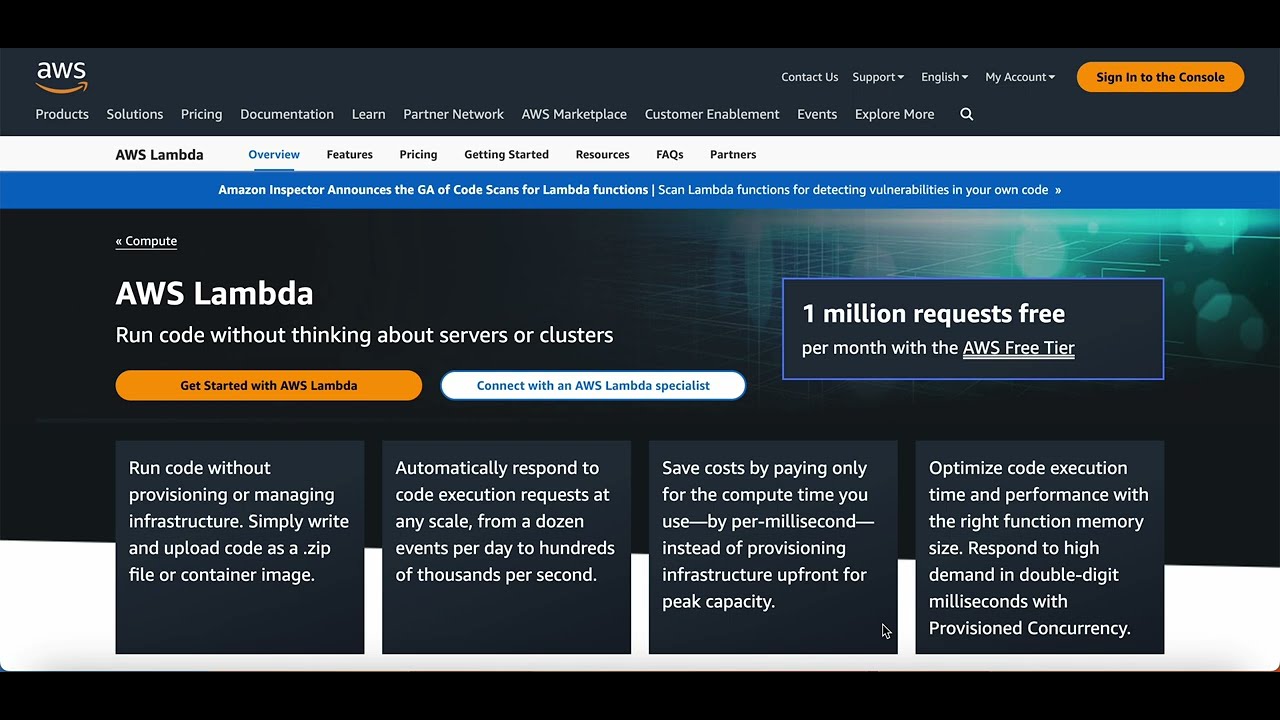Switch to the Features tab
This screenshot has height=720, width=1280.
pyautogui.click(x=350, y=155)
